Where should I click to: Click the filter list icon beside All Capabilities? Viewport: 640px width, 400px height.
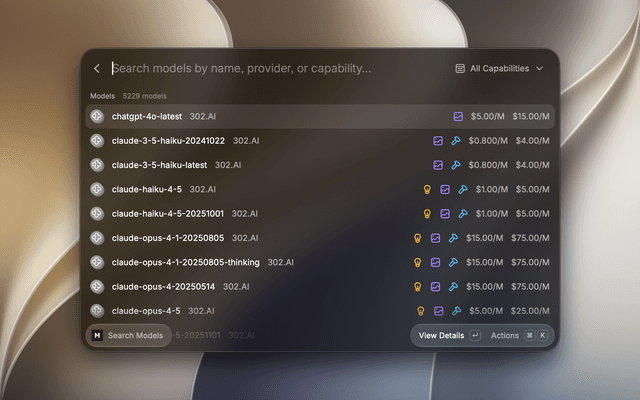pos(460,69)
